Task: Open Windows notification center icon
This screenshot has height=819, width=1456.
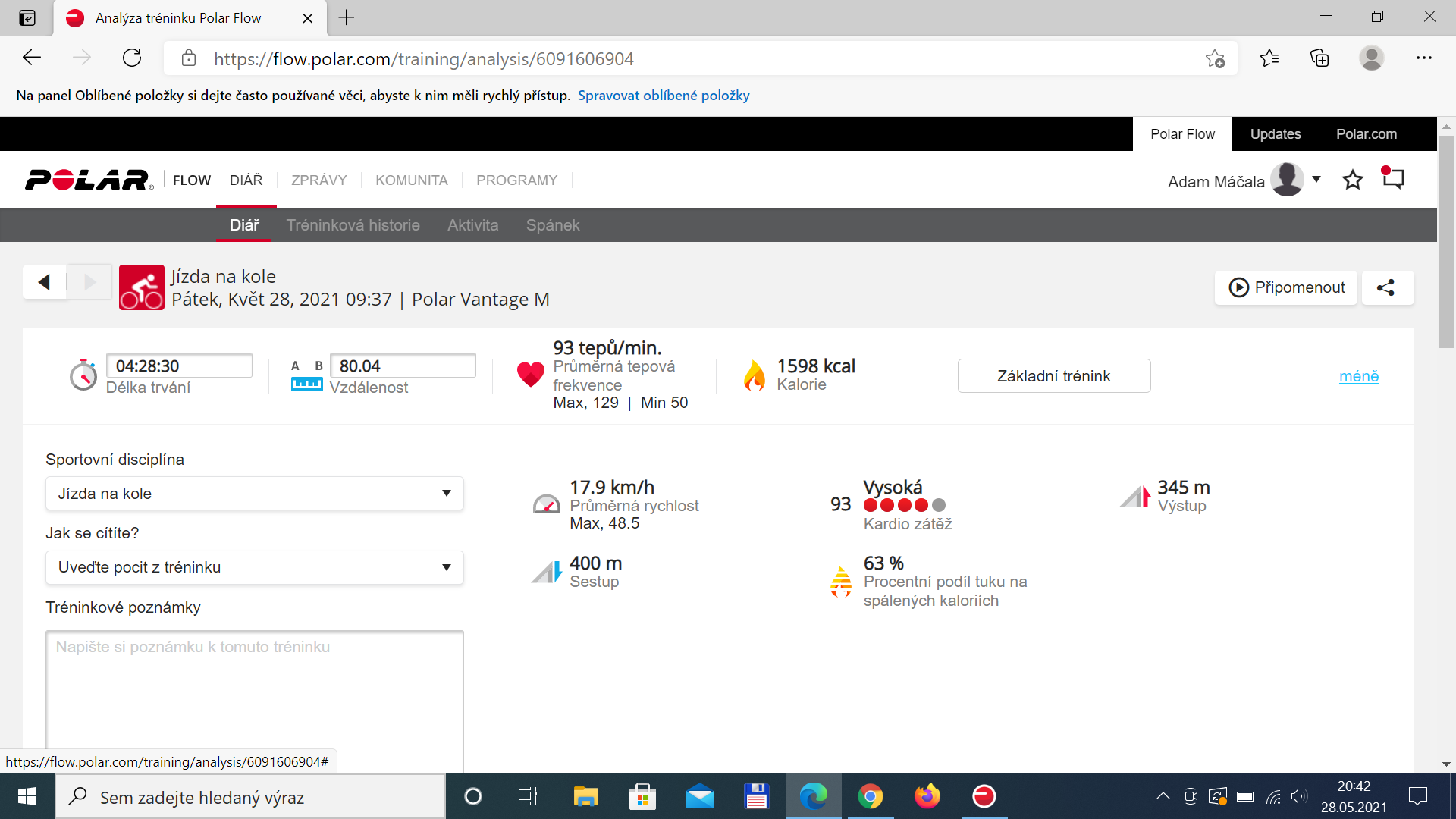Action: click(1417, 796)
